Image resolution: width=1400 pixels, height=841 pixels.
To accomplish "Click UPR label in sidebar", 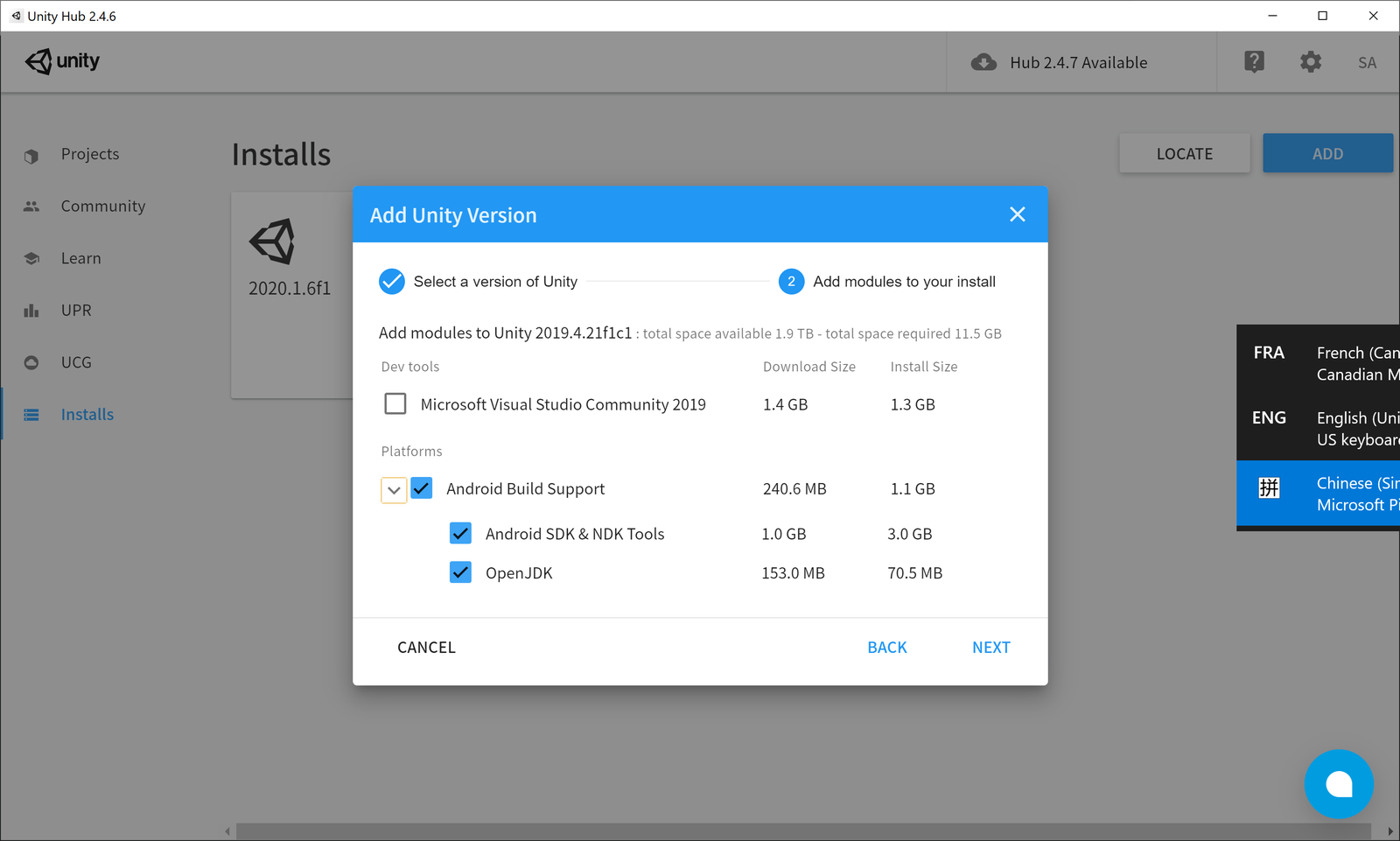I will [x=76, y=311].
